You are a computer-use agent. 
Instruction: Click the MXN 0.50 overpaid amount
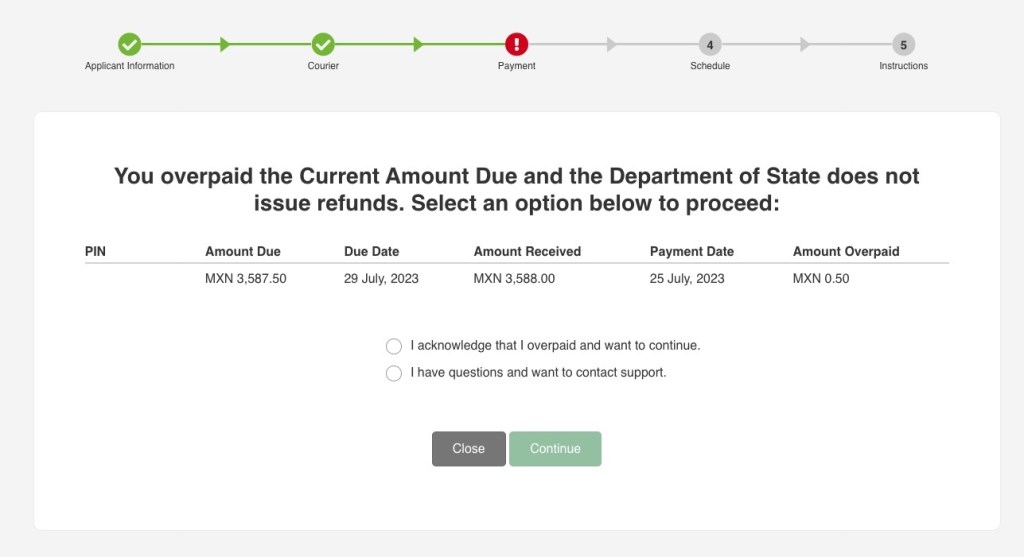coord(820,279)
